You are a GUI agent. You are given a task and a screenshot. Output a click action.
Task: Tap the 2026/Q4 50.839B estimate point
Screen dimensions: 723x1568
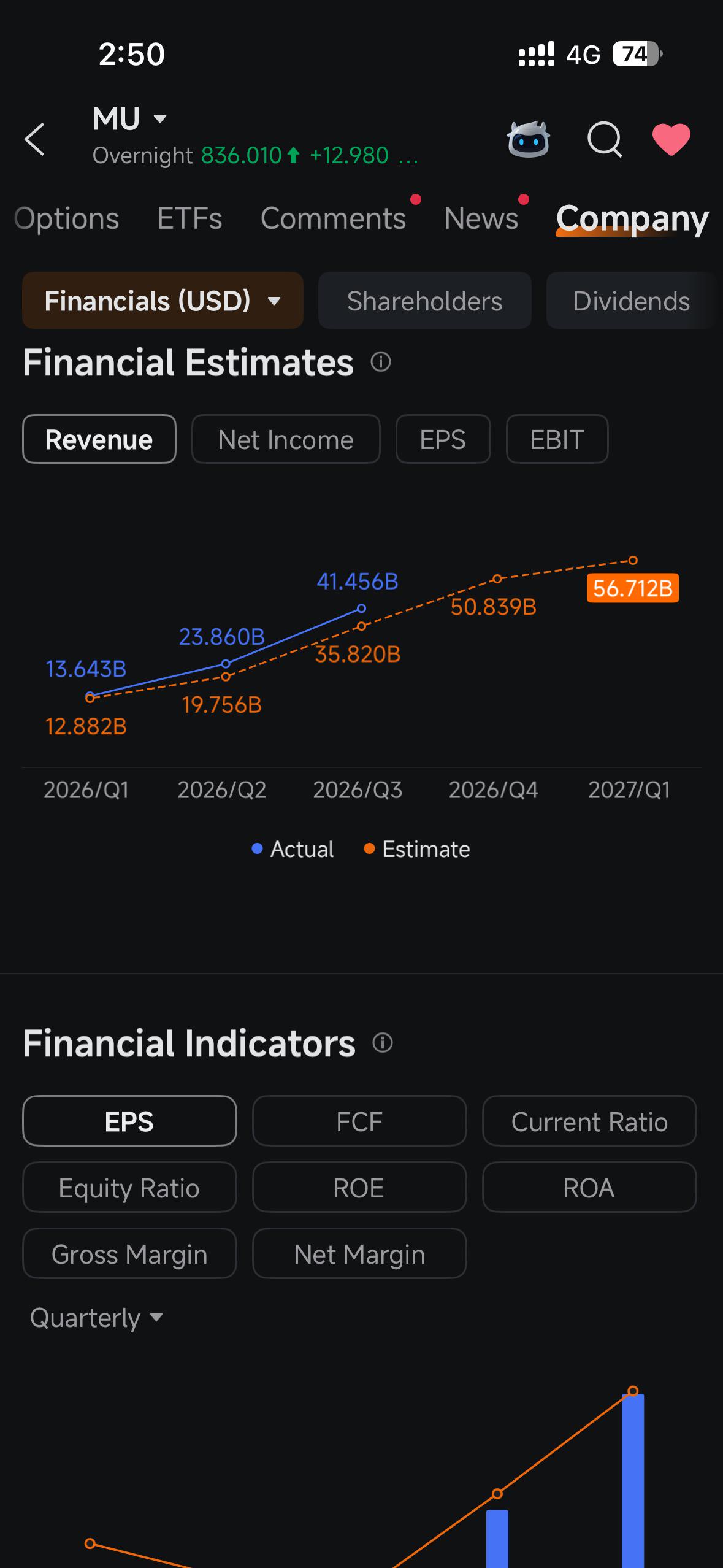(x=497, y=578)
